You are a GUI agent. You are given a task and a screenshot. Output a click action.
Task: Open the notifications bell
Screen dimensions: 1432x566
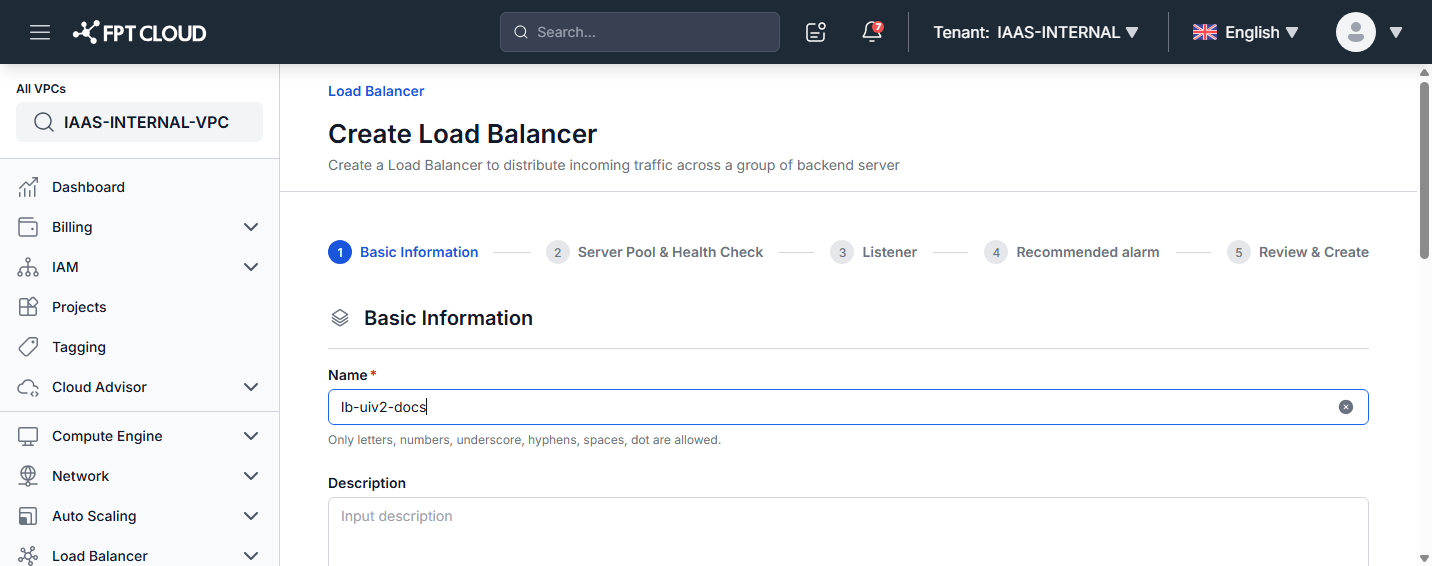872,32
